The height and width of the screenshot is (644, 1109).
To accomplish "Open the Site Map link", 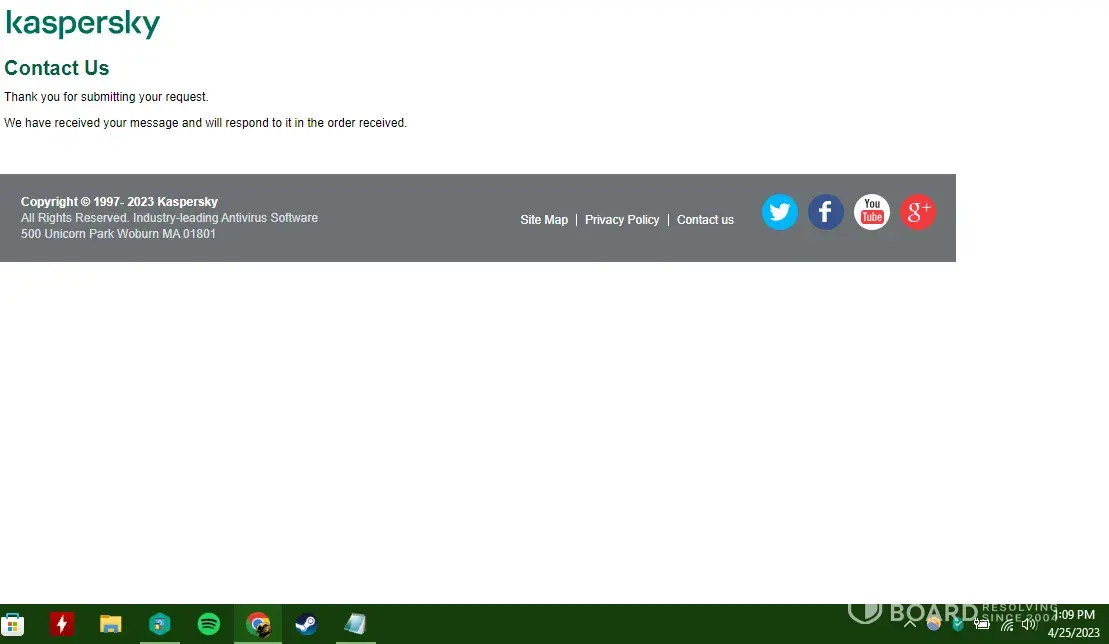I will (x=544, y=220).
